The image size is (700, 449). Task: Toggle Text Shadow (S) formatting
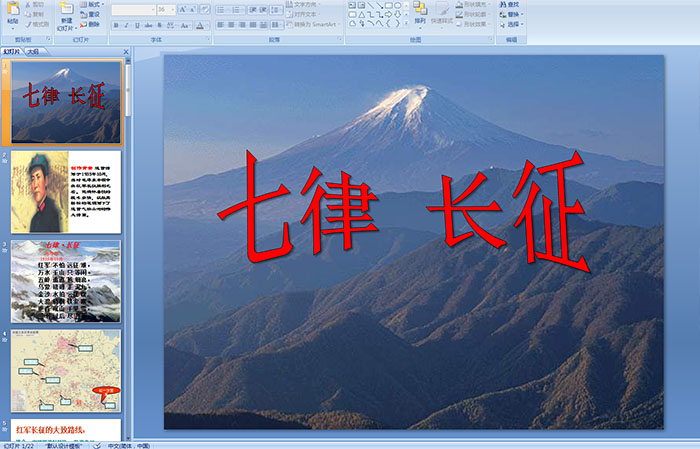(159, 25)
